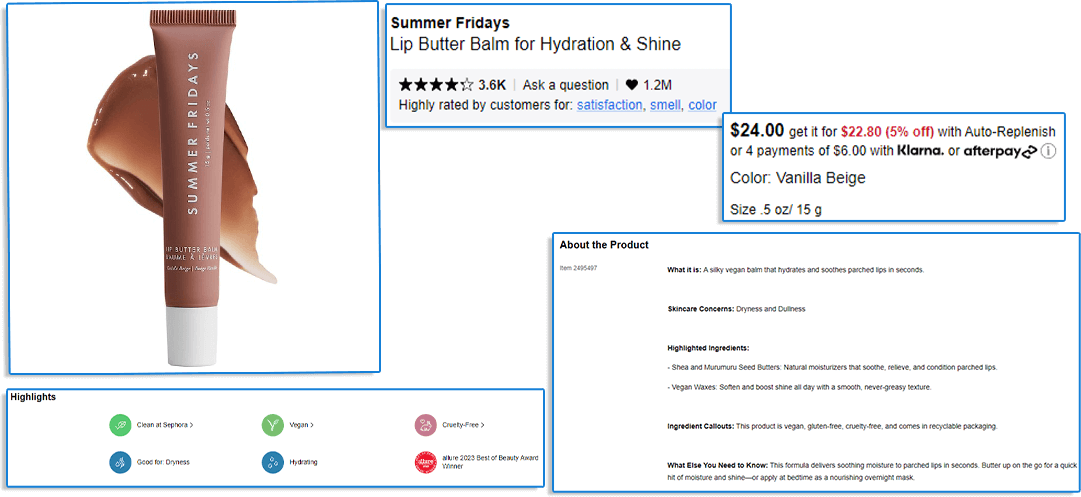Click Size .5 oz/ 15 g text
The width and height of the screenshot is (1081, 497).
pos(776,210)
